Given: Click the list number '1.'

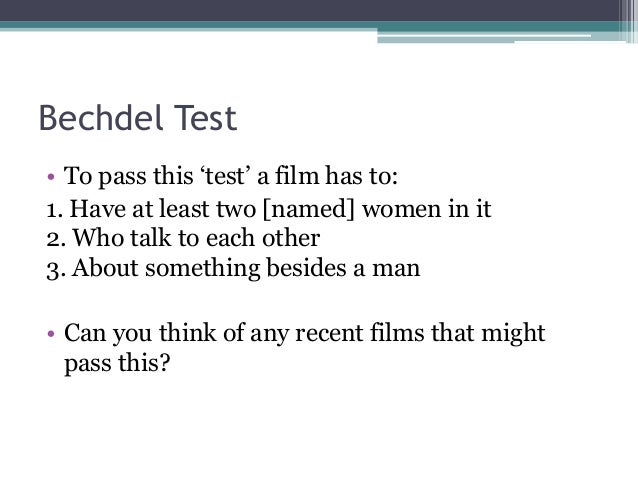Looking at the screenshot, I should click(54, 210).
